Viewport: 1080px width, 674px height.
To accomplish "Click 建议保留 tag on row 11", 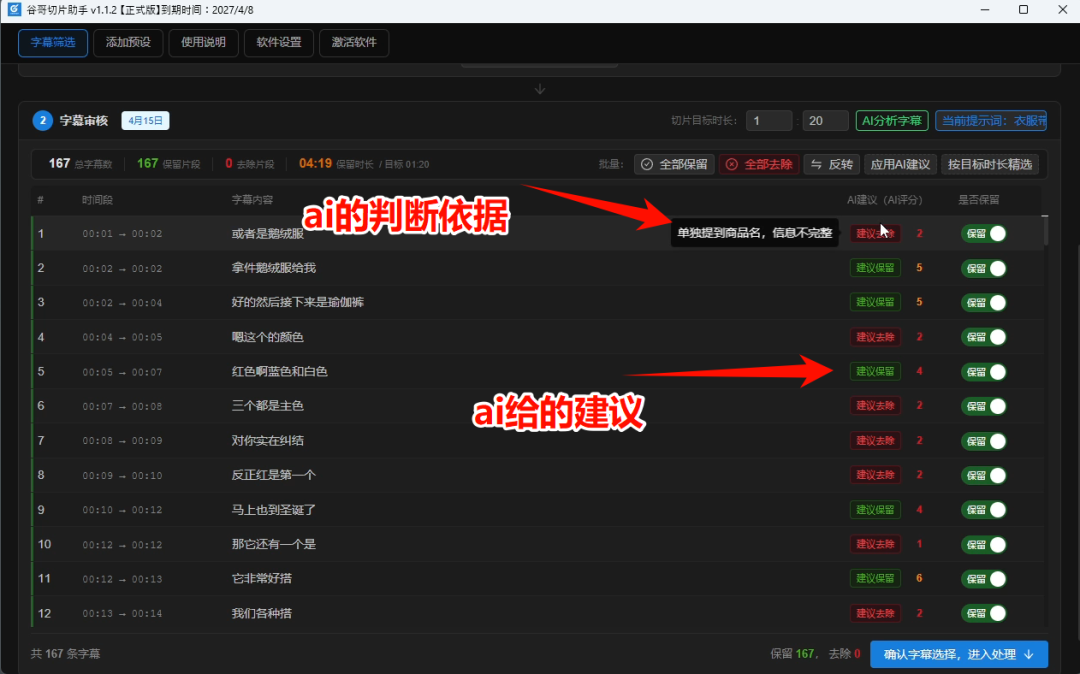I will click(875, 578).
